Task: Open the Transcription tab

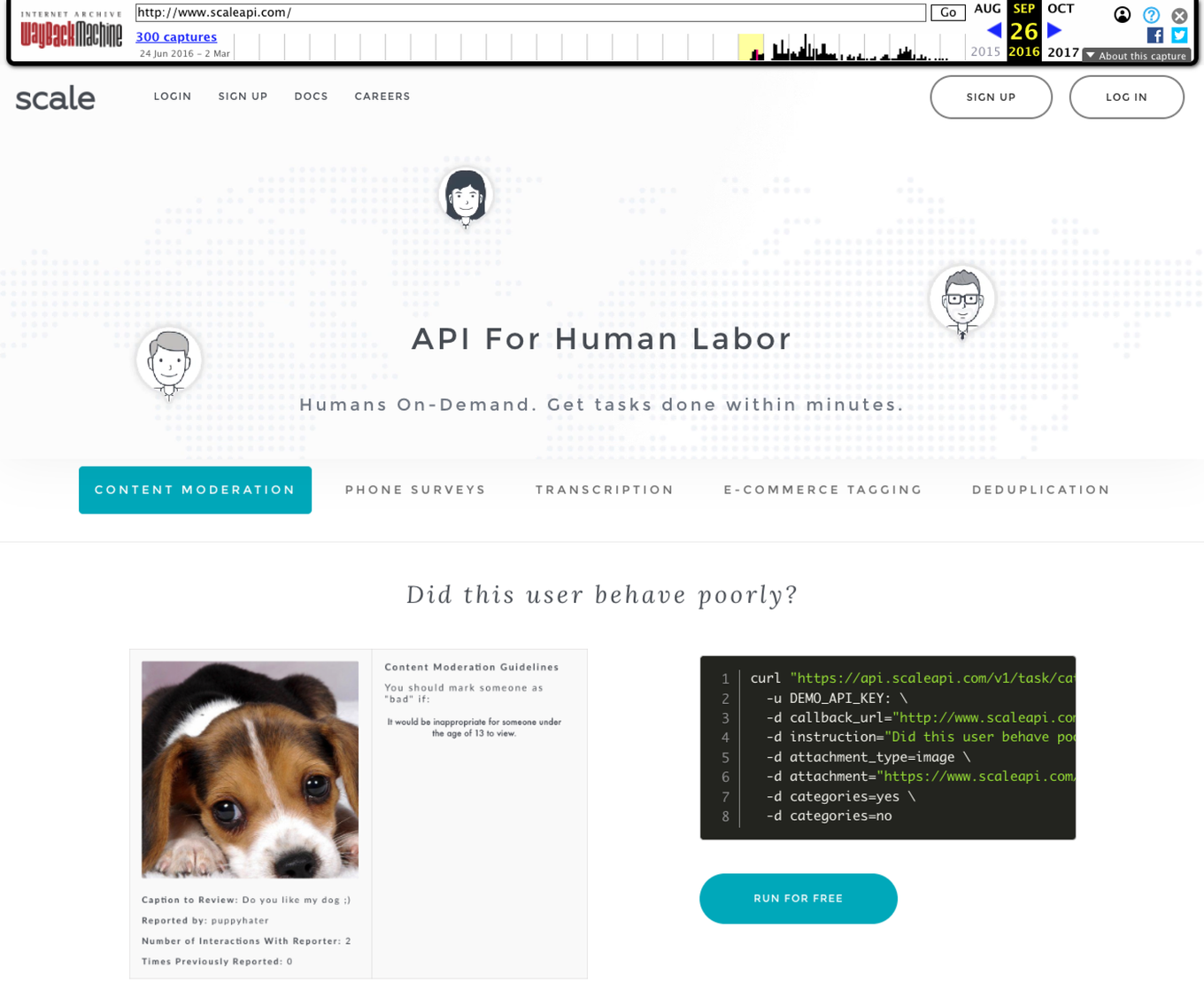Action: 605,490
